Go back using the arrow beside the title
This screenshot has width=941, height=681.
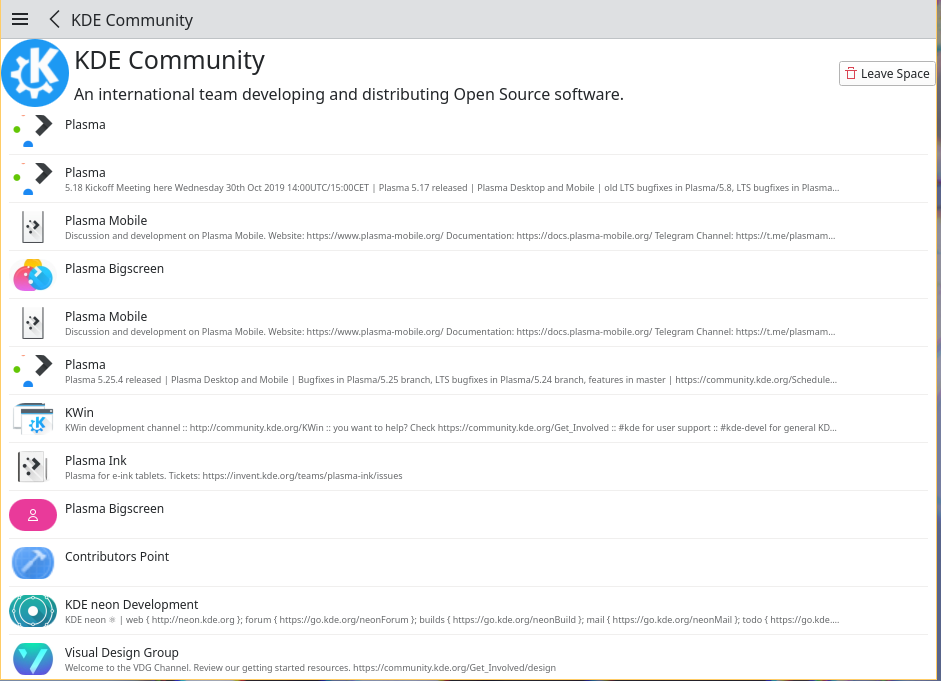[x=54, y=19]
